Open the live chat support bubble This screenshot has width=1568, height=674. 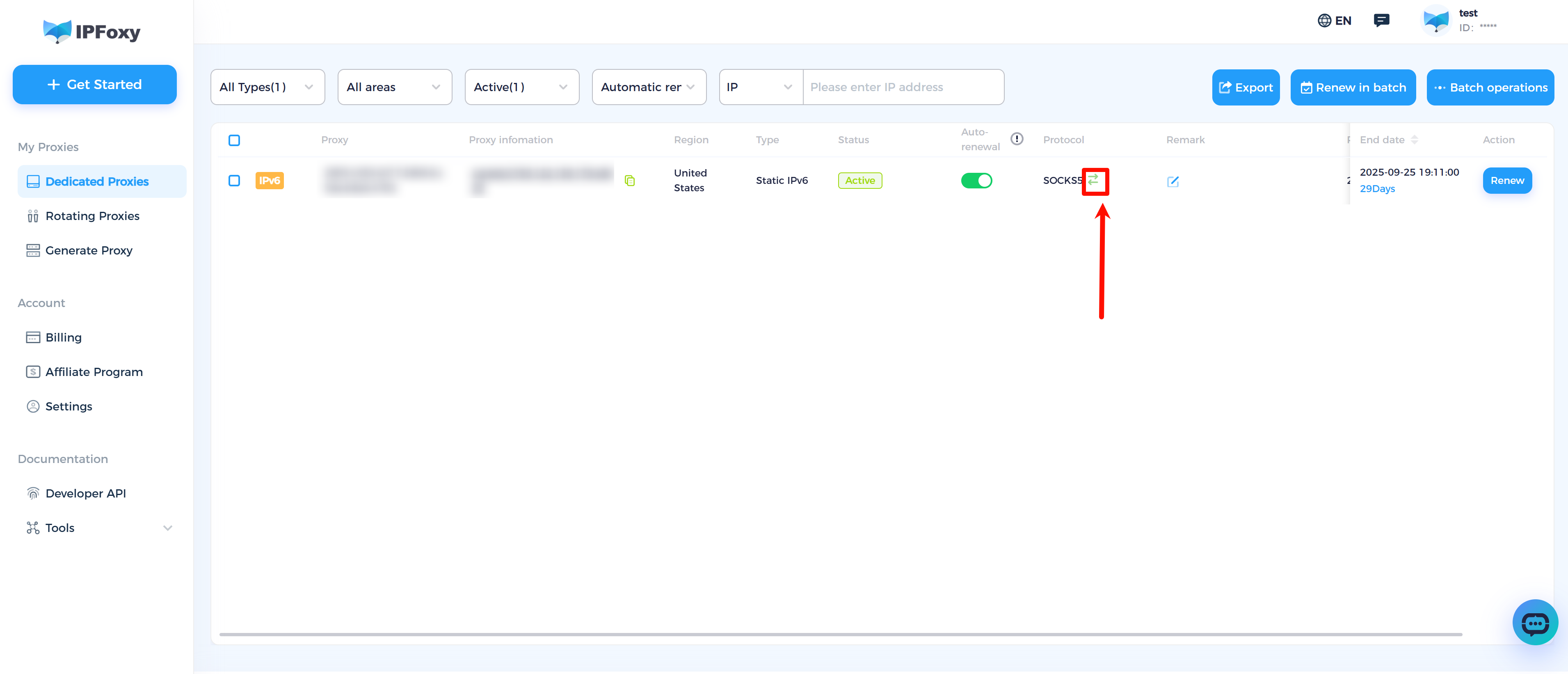[x=1535, y=622]
